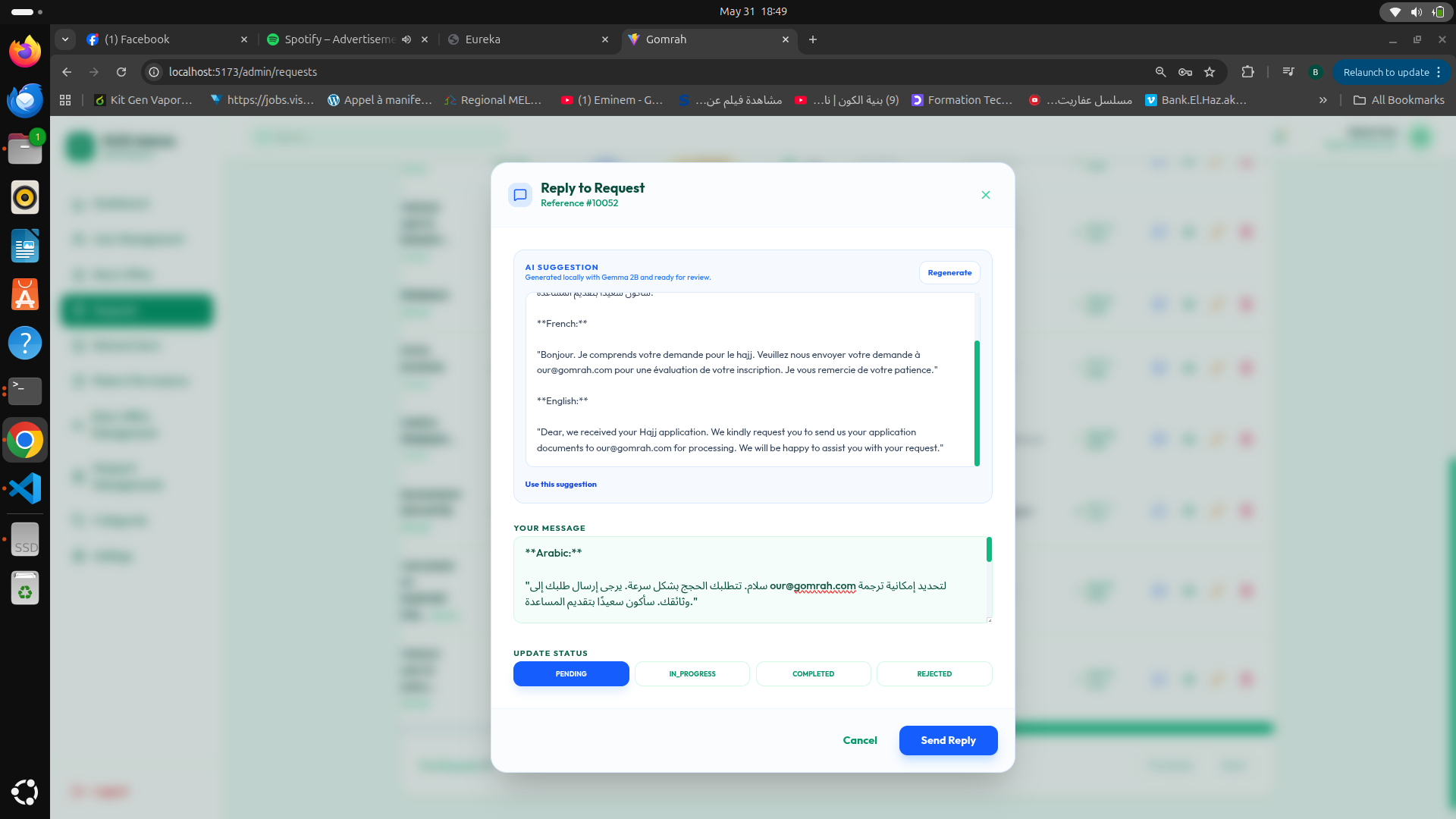Bookmark this page with star icon
1456x819 pixels.
pyautogui.click(x=1210, y=72)
